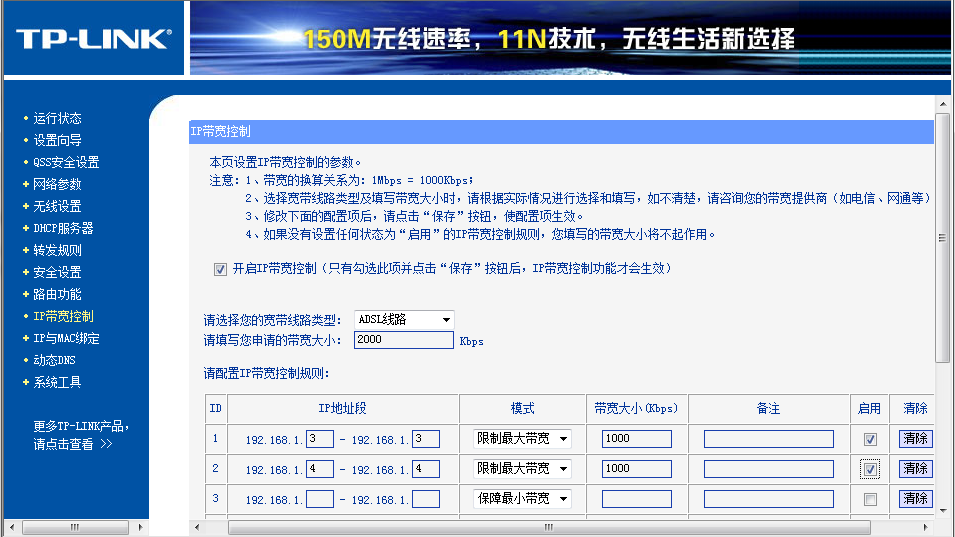Open rule 3 保障最小带宽 mode dropdown
Screen dimensions: 955x537
point(522,499)
